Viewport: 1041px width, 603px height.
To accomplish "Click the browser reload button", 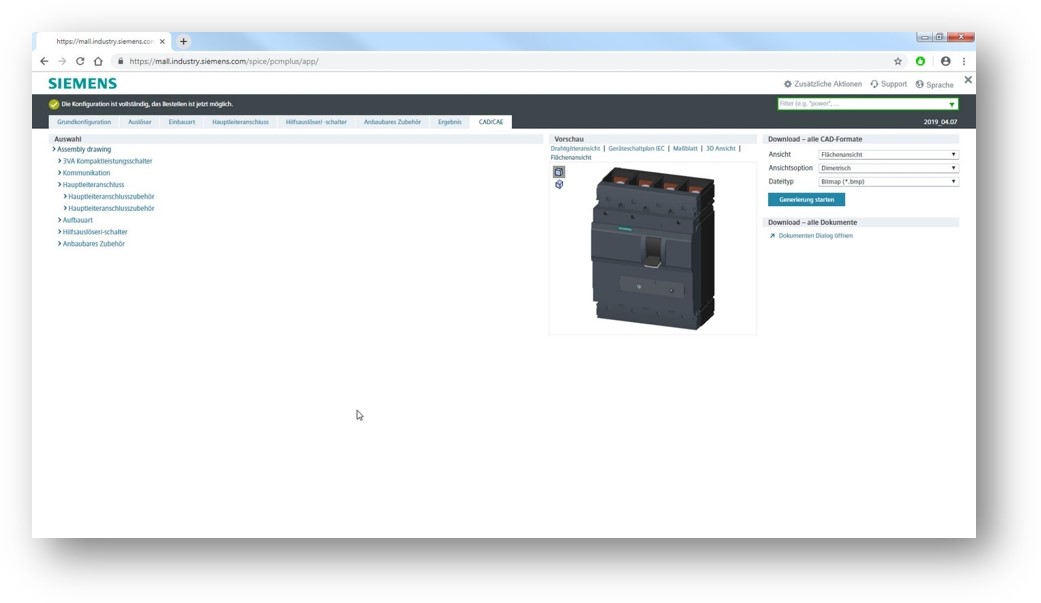I will (x=80, y=61).
